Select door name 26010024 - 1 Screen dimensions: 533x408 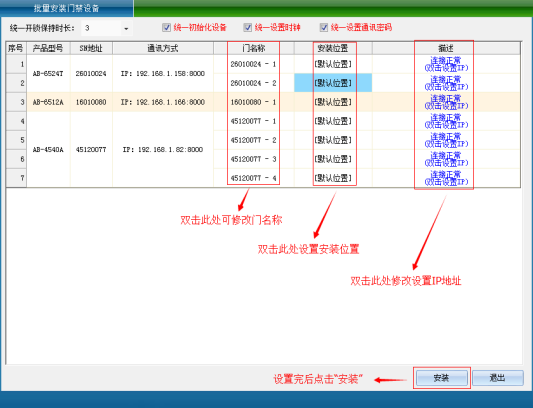(x=254, y=64)
